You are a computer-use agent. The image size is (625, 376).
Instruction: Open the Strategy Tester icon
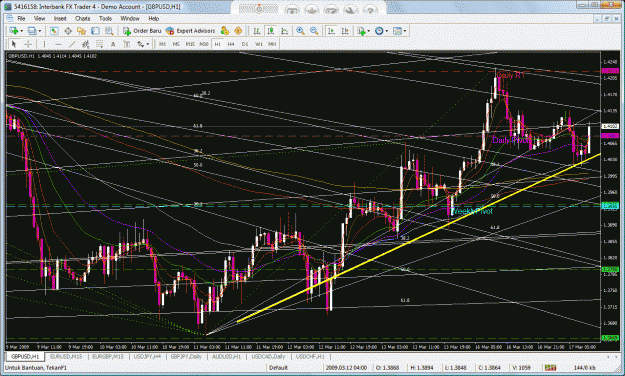[x=108, y=31]
